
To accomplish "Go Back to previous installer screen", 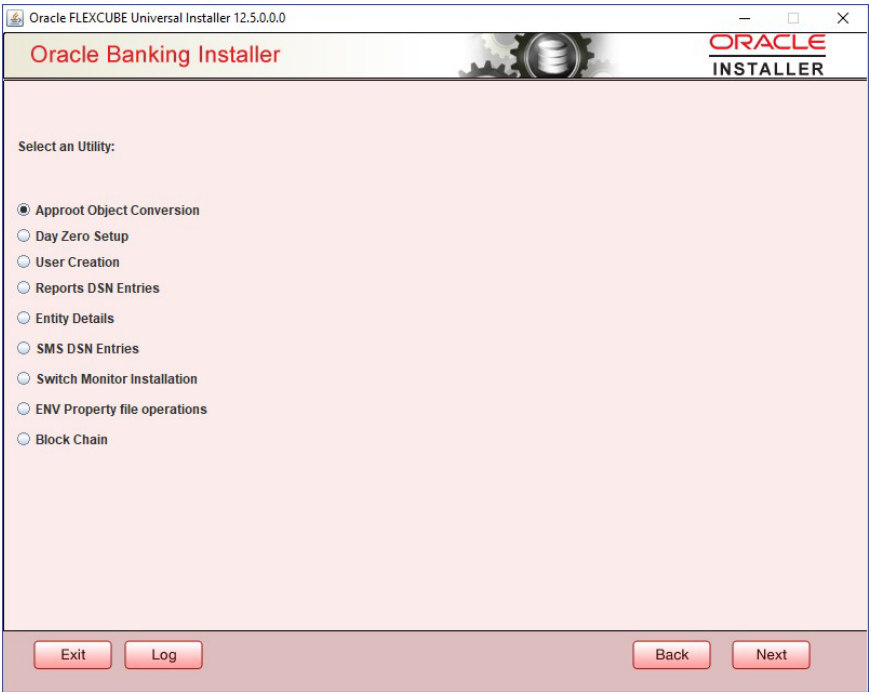I will tap(672, 655).
